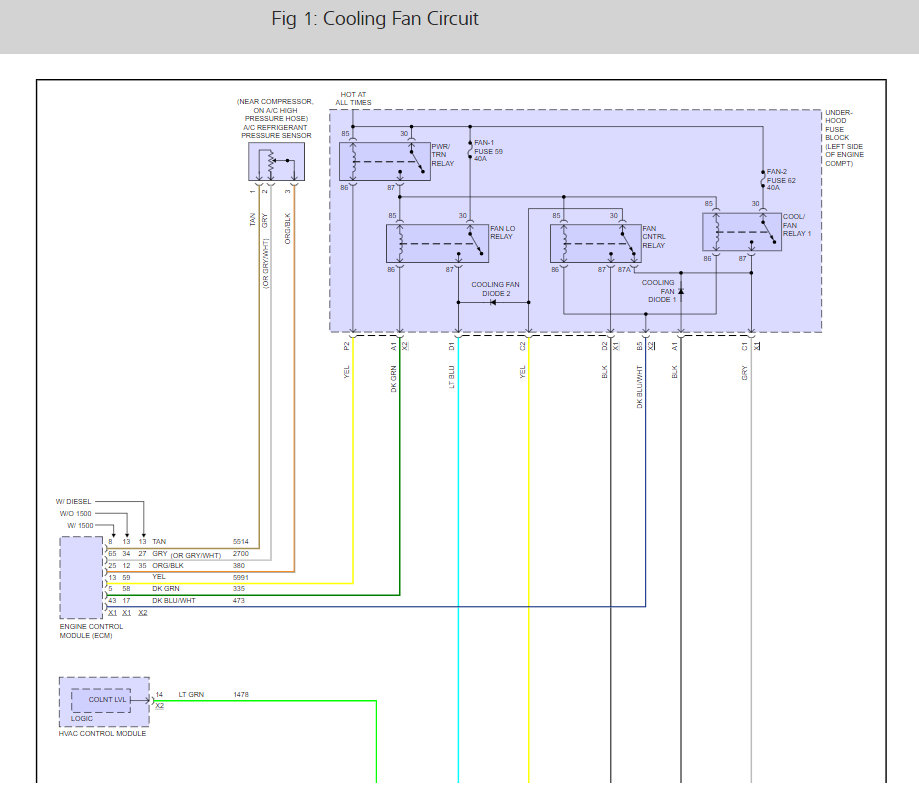Screen dimensions: 919x810
Task: Click circuit number '5991'
Action: coord(241,577)
